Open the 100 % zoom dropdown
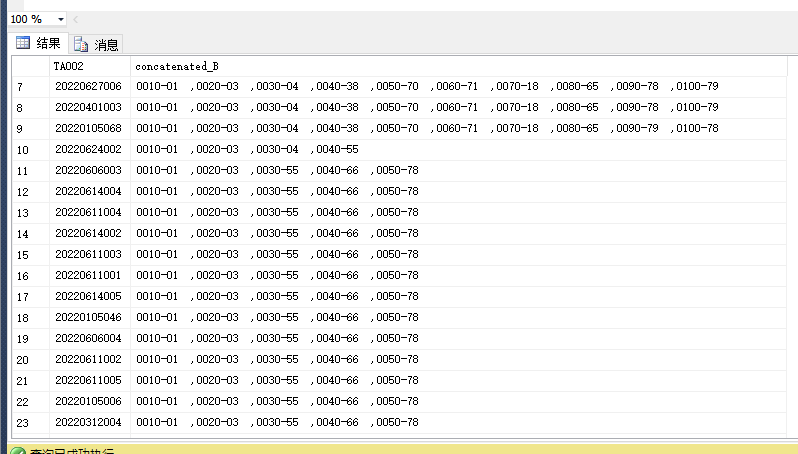The width and height of the screenshot is (798, 454). pyautogui.click(x=61, y=19)
